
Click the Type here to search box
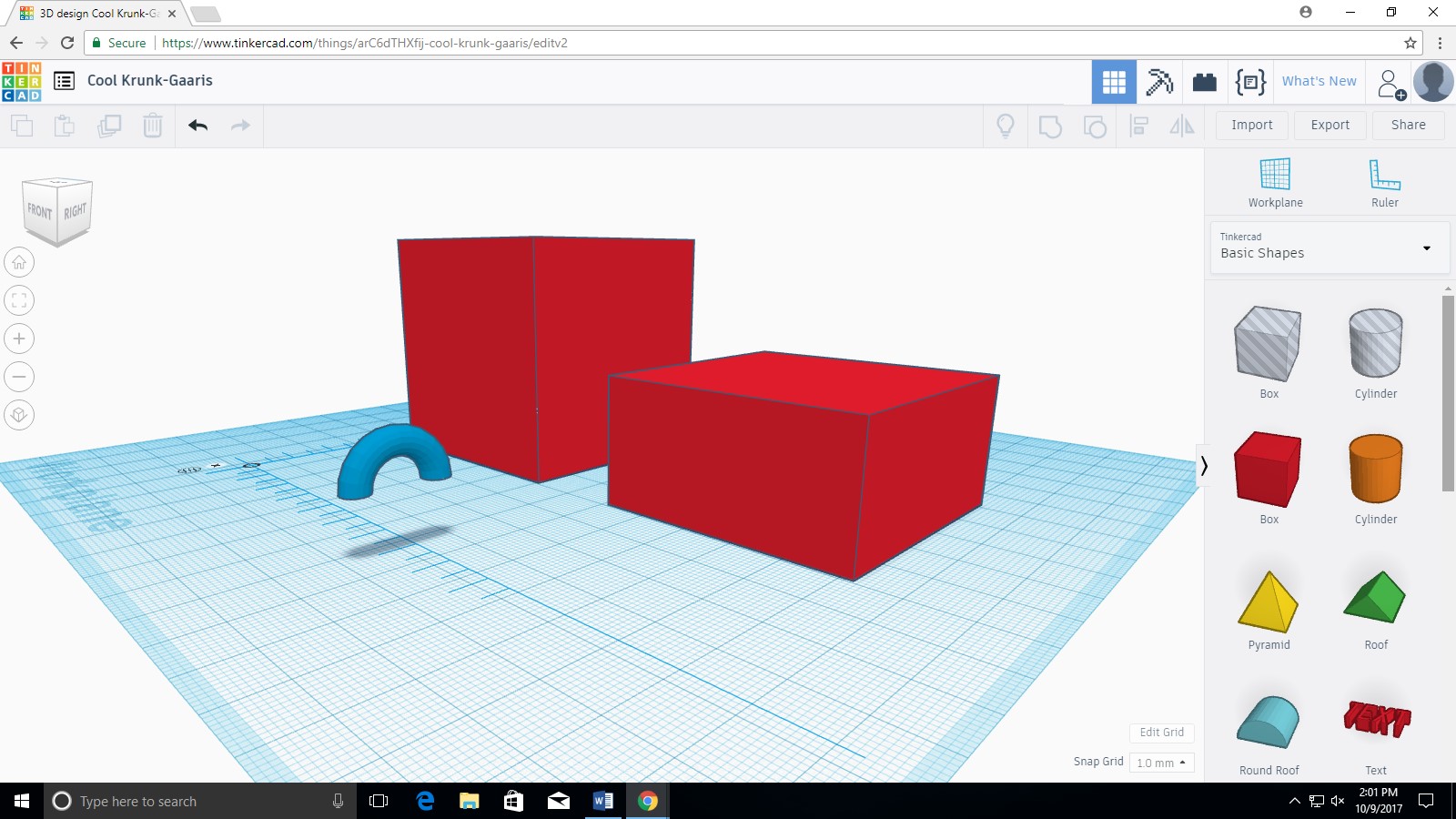(199, 801)
